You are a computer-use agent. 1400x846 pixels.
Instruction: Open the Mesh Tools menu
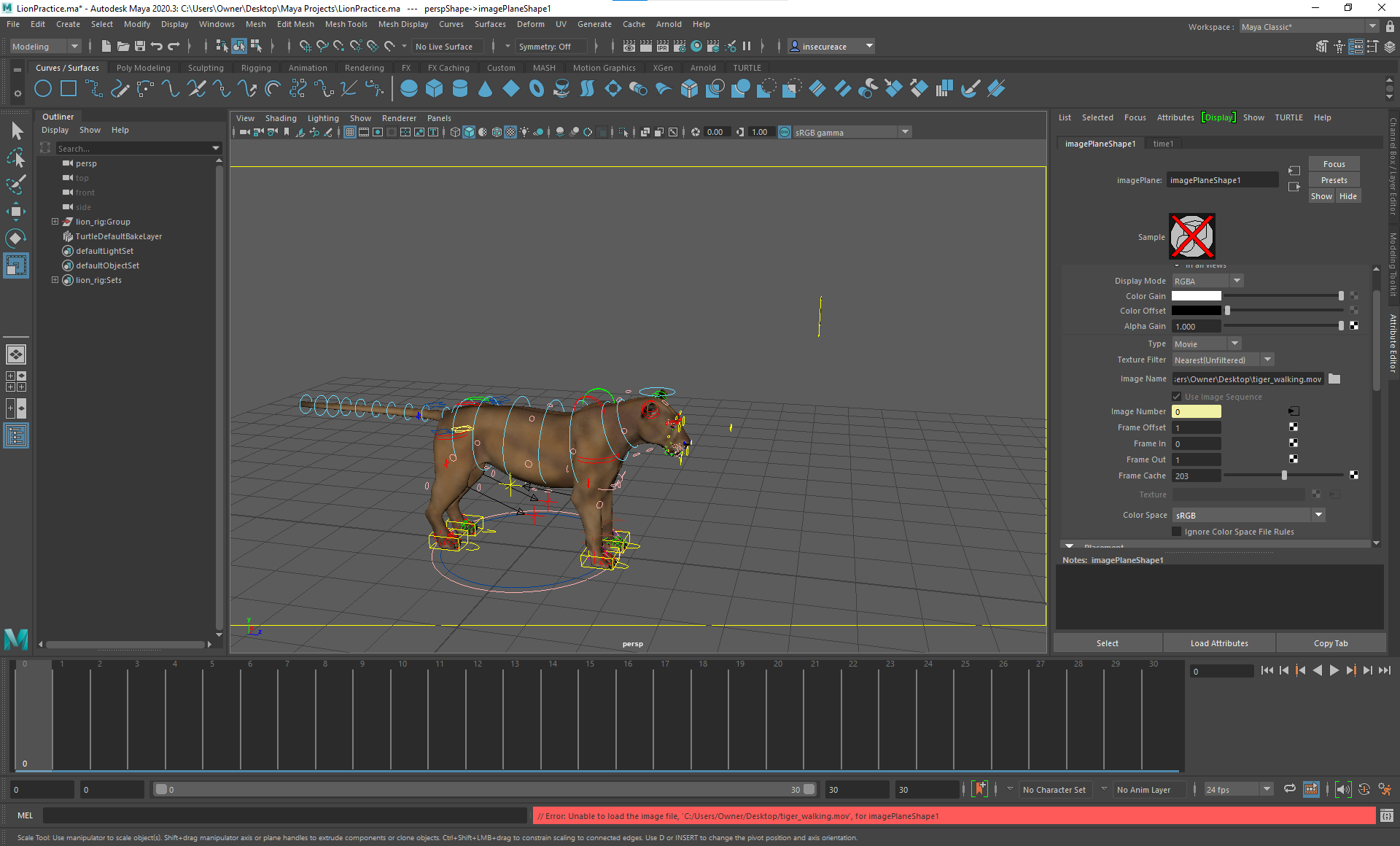pos(346,24)
